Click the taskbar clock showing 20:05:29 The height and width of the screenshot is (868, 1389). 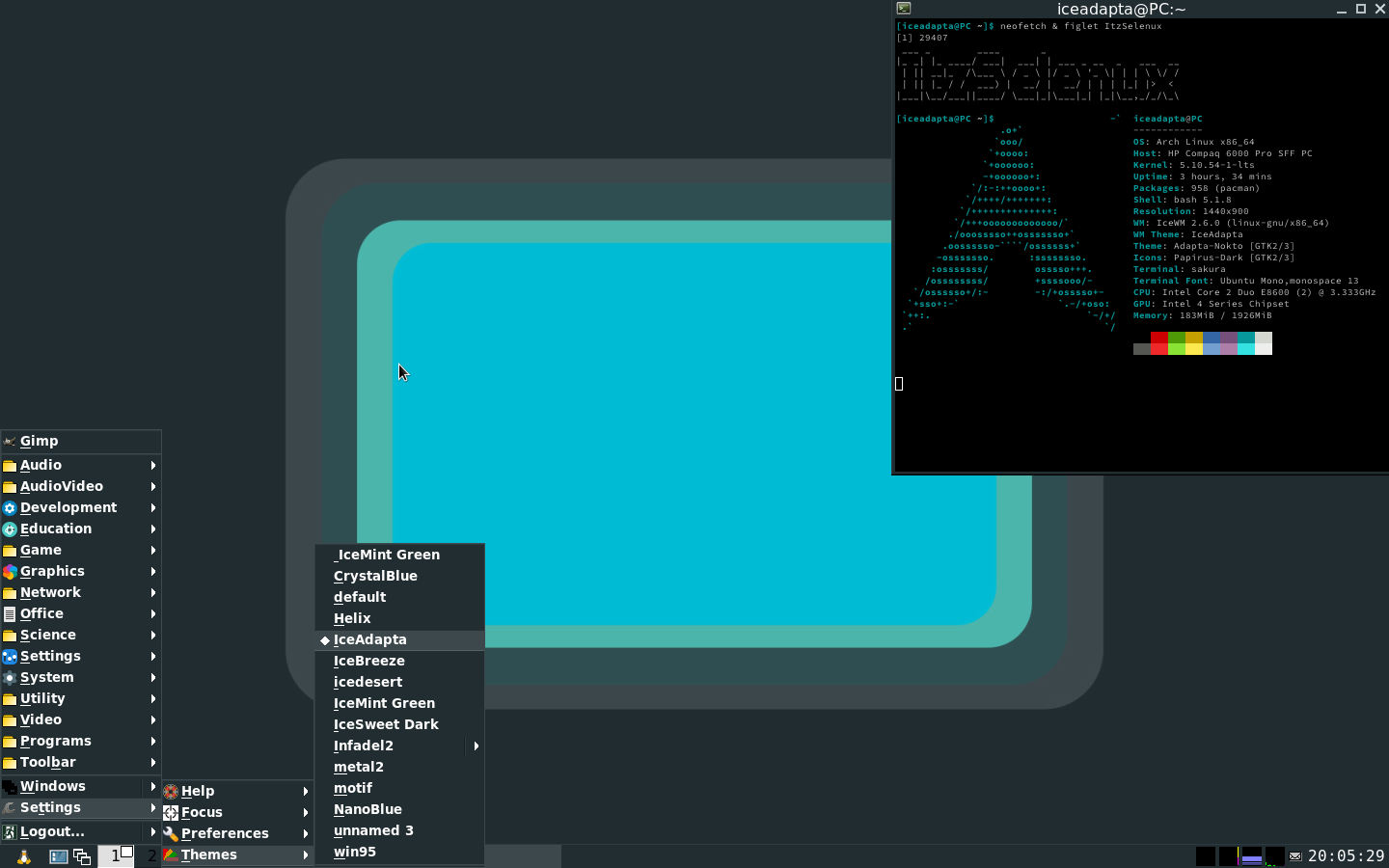[1346, 856]
